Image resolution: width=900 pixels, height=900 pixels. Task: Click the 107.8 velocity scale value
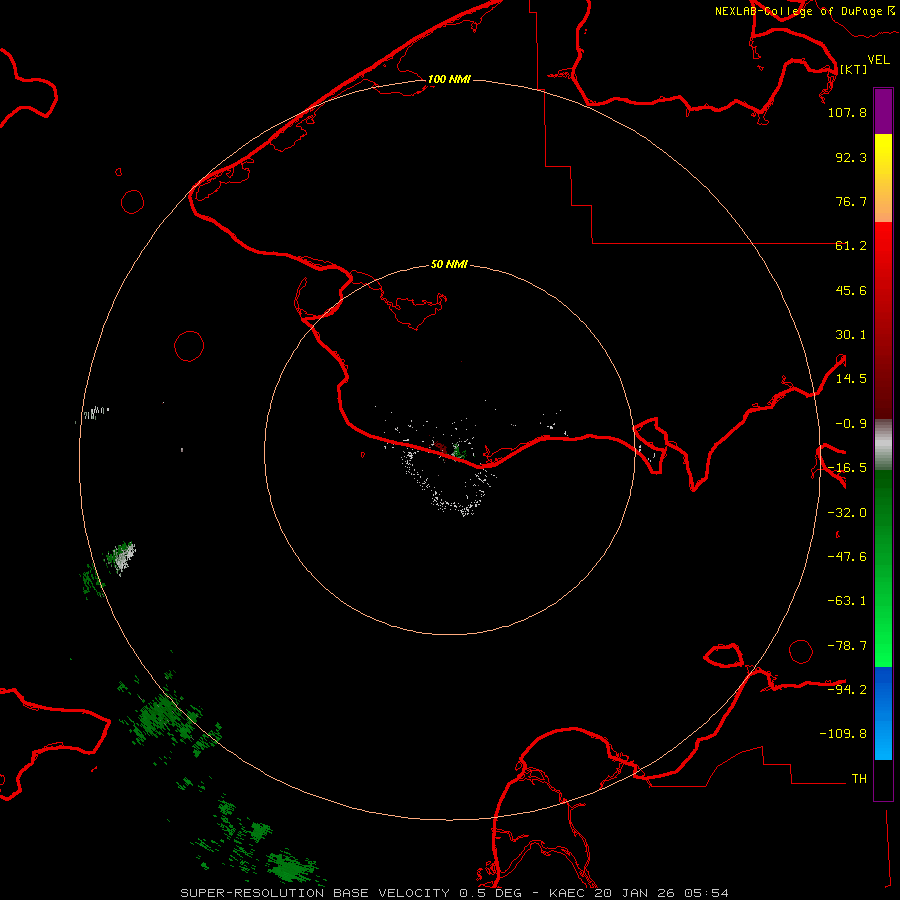pos(847,112)
